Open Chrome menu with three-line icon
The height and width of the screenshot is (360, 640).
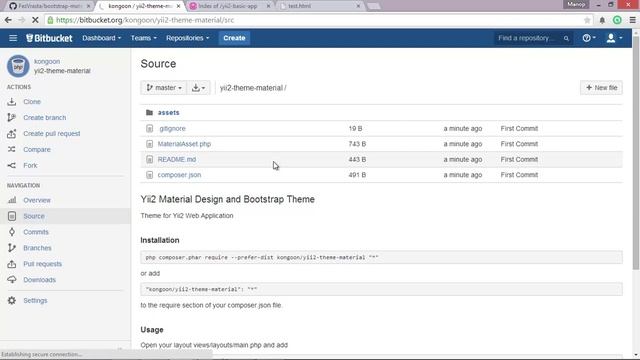point(633,20)
